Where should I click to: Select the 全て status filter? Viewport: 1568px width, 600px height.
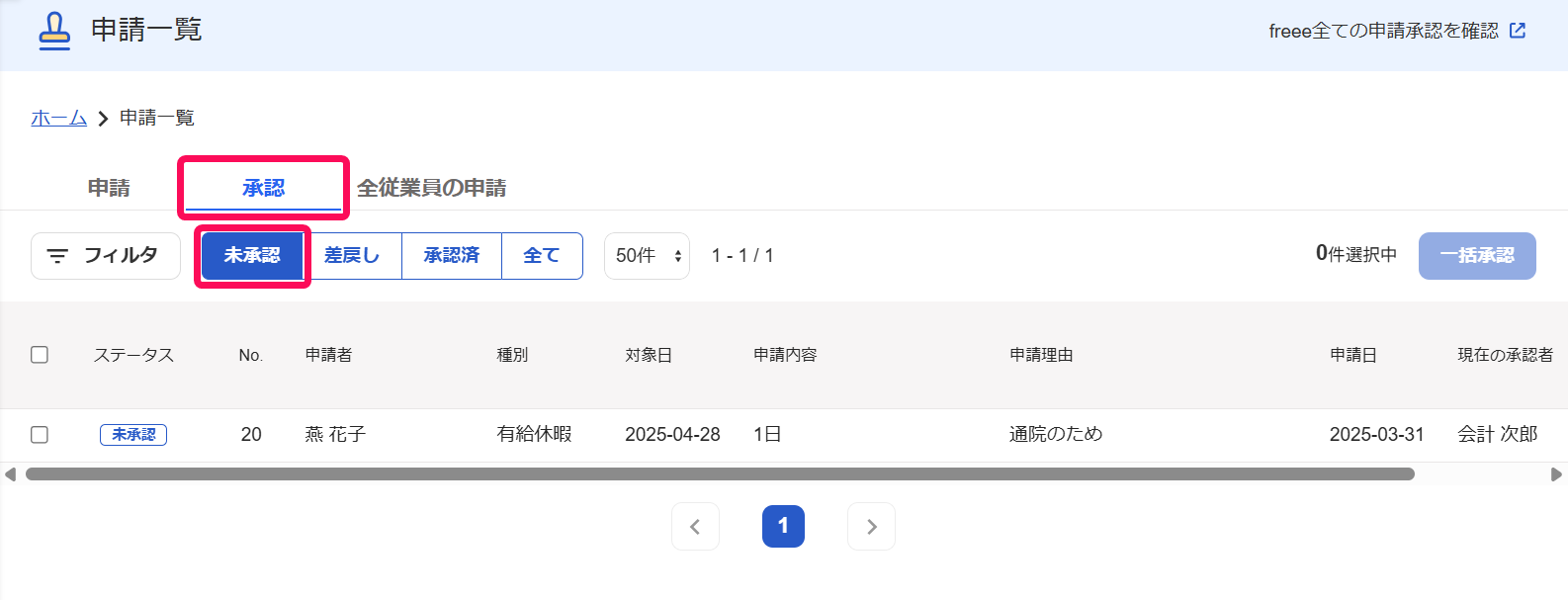(x=542, y=256)
